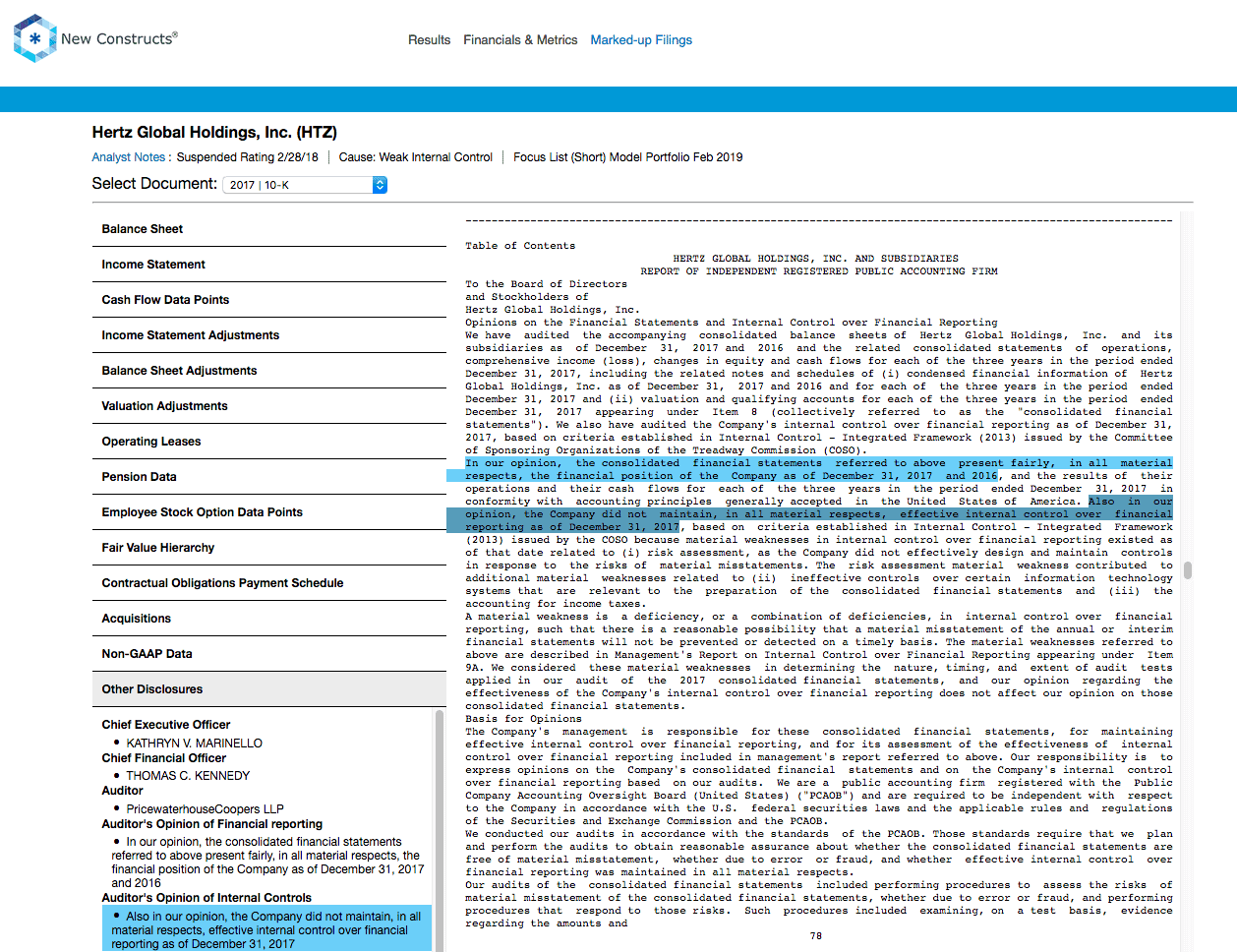1237x952 pixels.
Task: Collapse the Other Disclosures section
Action: (x=268, y=689)
